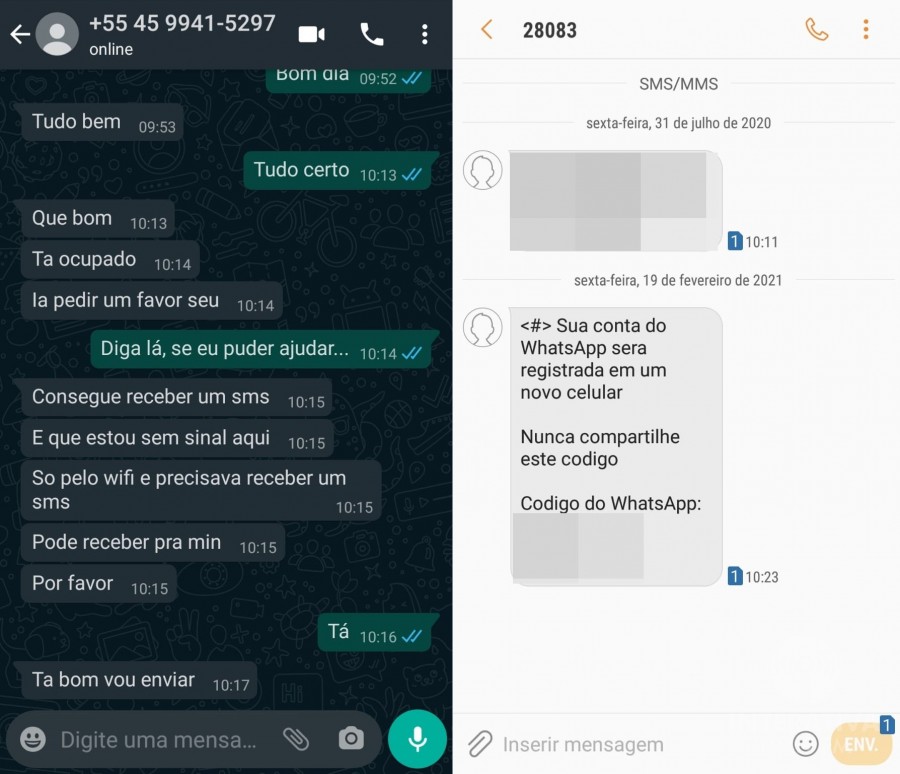Image resolution: width=900 pixels, height=774 pixels.
Task: Tap the WhatsApp back arrow
Action: click(x=20, y=34)
